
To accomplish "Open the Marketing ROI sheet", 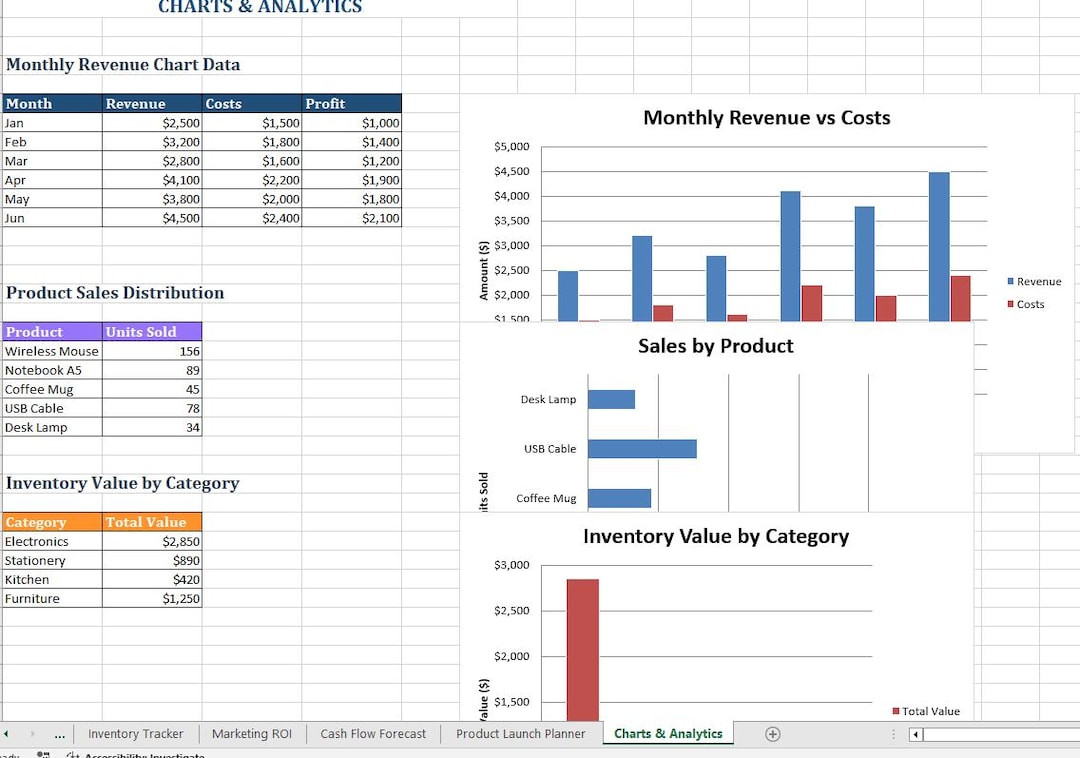I will (251, 733).
